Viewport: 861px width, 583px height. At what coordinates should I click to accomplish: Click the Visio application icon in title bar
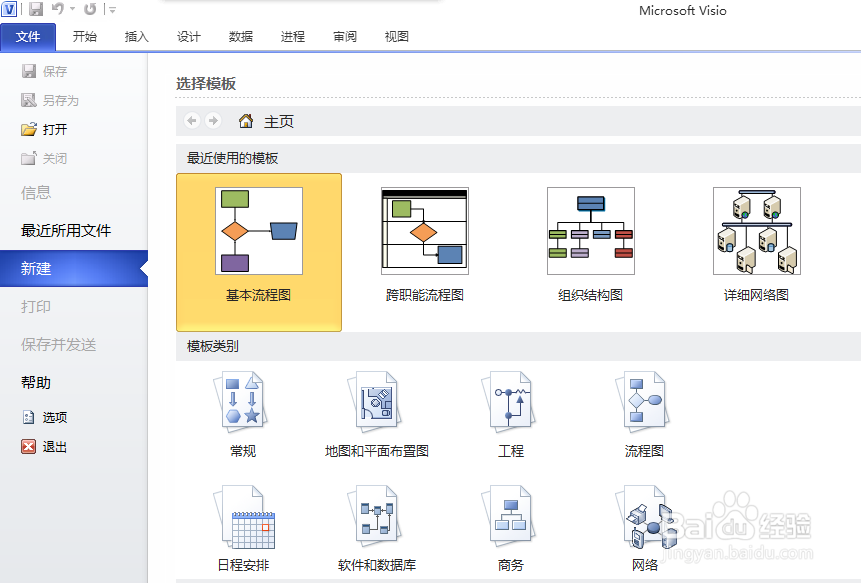point(9,9)
